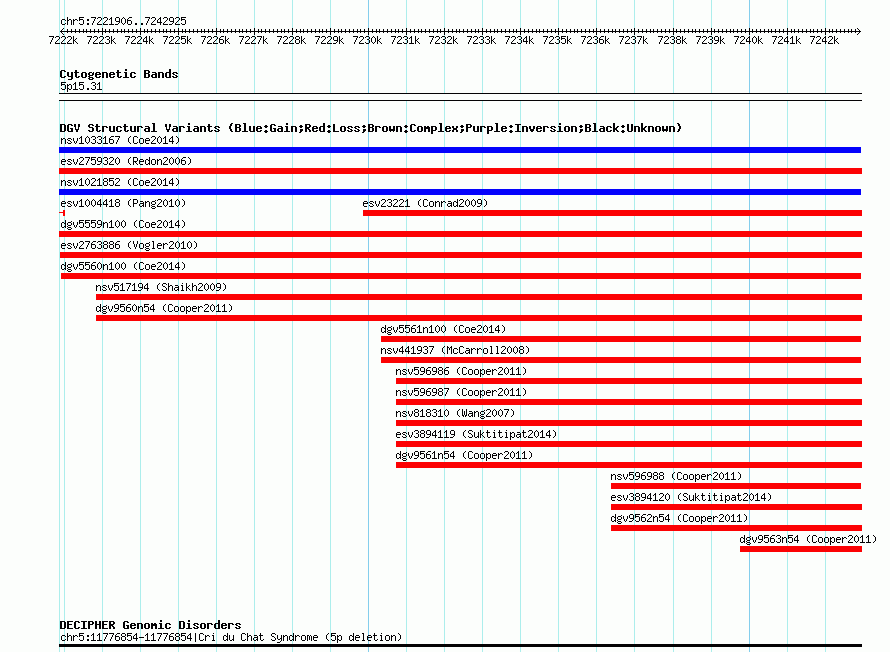Select the esv2759320 (Redon2006) variant label

click(x=126, y=161)
